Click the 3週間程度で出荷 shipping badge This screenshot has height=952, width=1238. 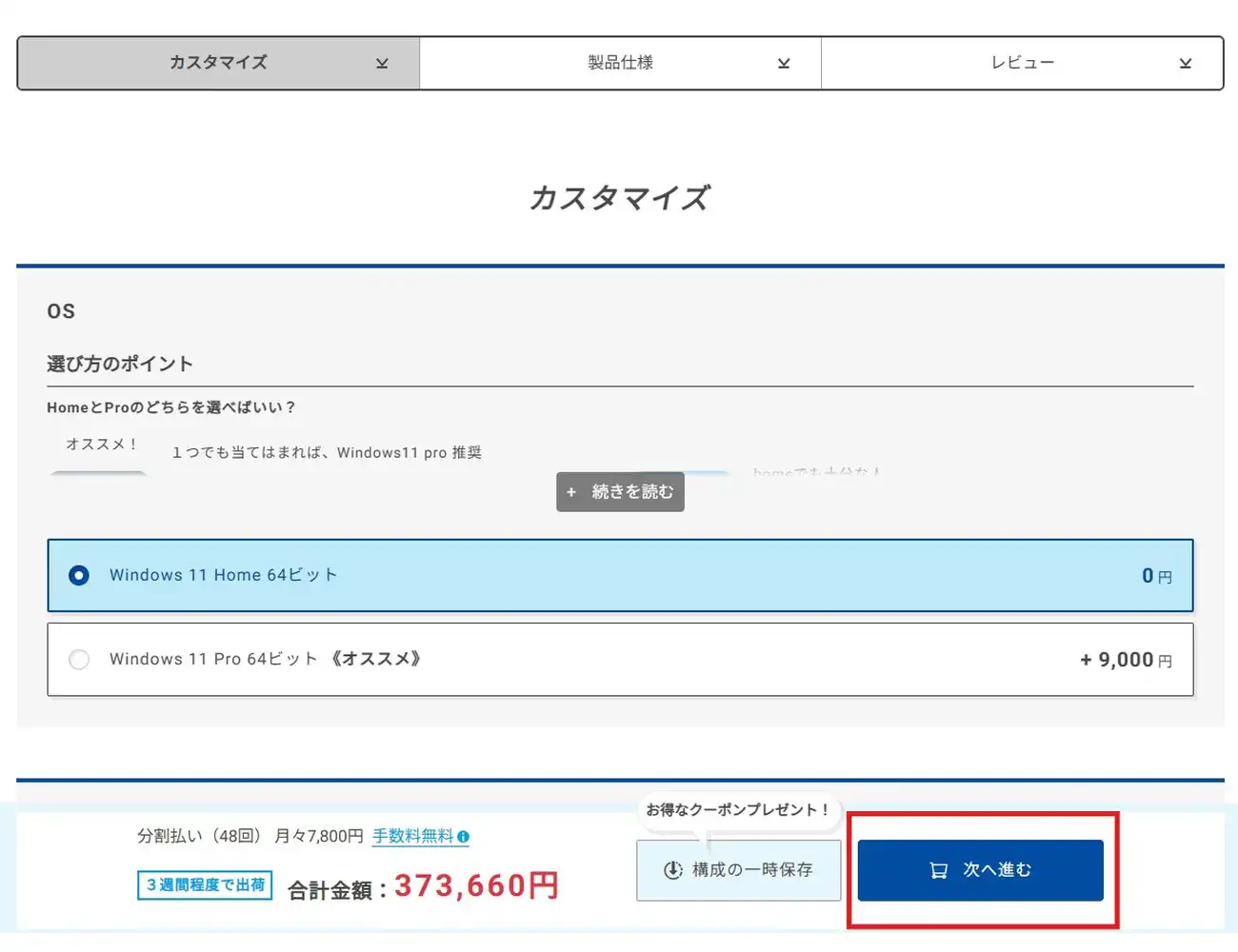pyautogui.click(x=205, y=885)
